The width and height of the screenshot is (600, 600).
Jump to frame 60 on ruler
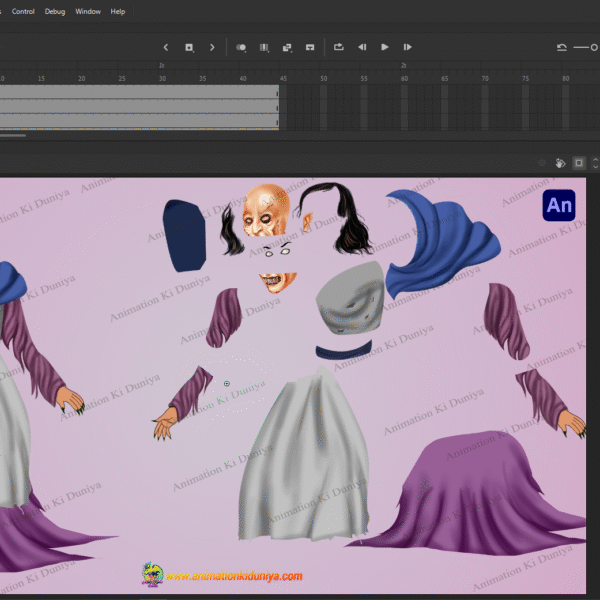pyautogui.click(x=404, y=78)
